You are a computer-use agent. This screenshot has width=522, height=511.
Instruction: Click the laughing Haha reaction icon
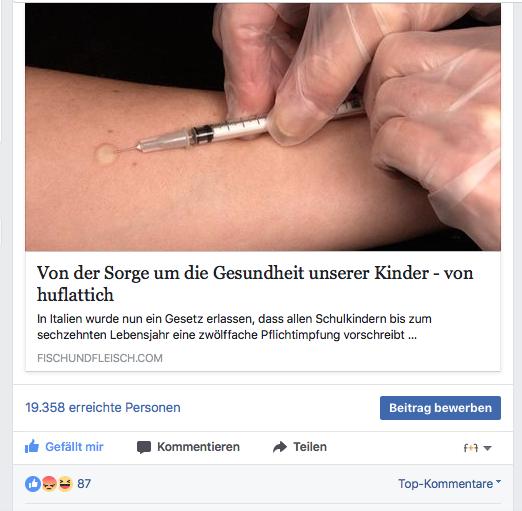(65, 484)
